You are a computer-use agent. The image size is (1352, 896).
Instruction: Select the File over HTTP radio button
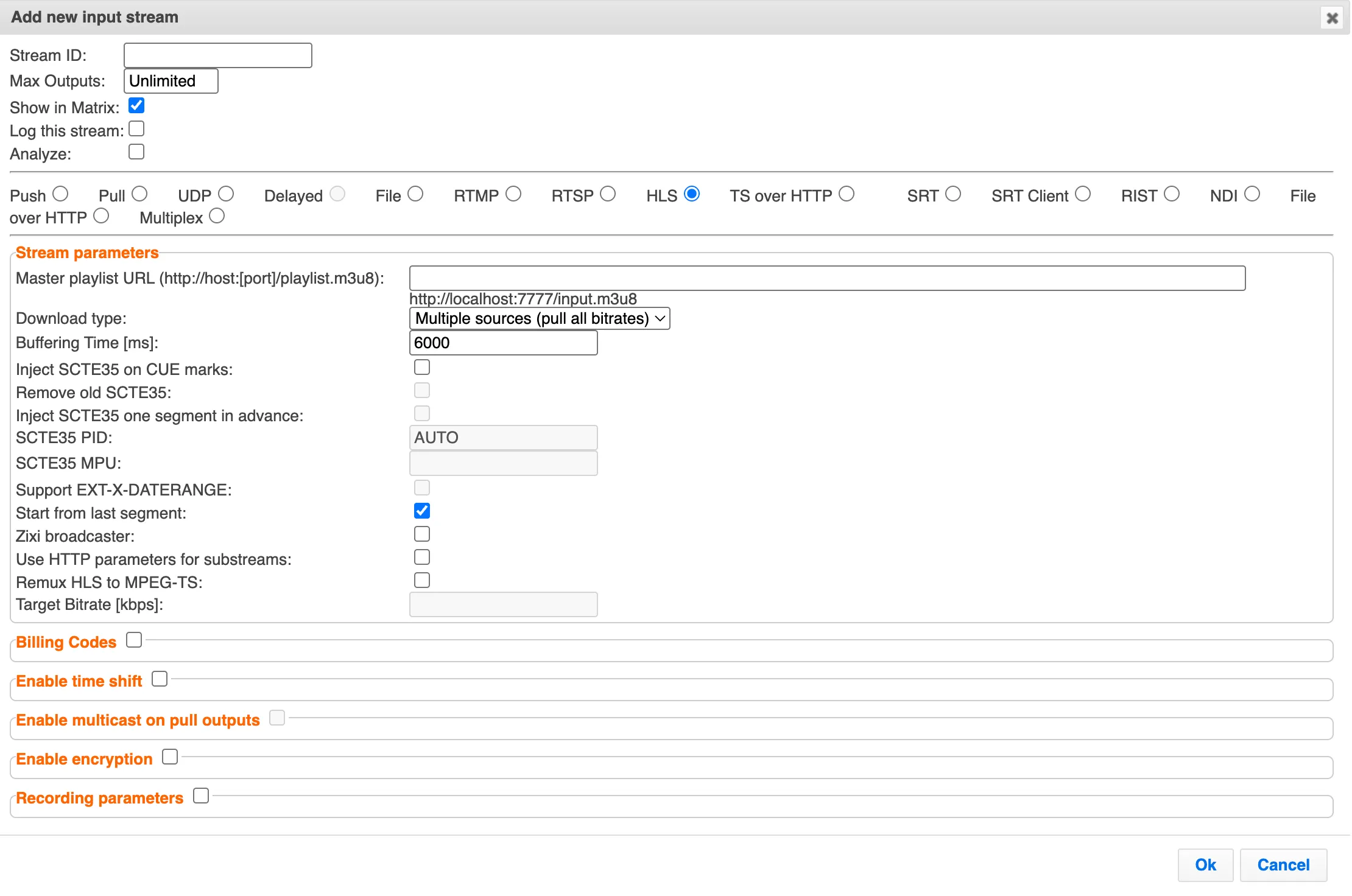101,216
